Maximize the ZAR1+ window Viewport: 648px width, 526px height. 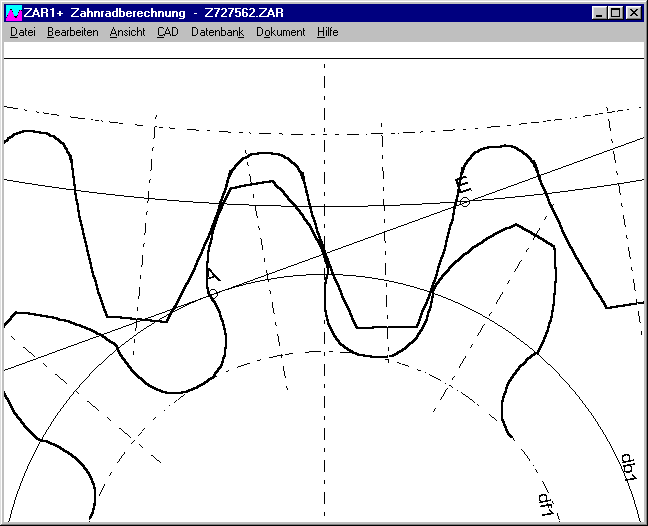pos(615,13)
